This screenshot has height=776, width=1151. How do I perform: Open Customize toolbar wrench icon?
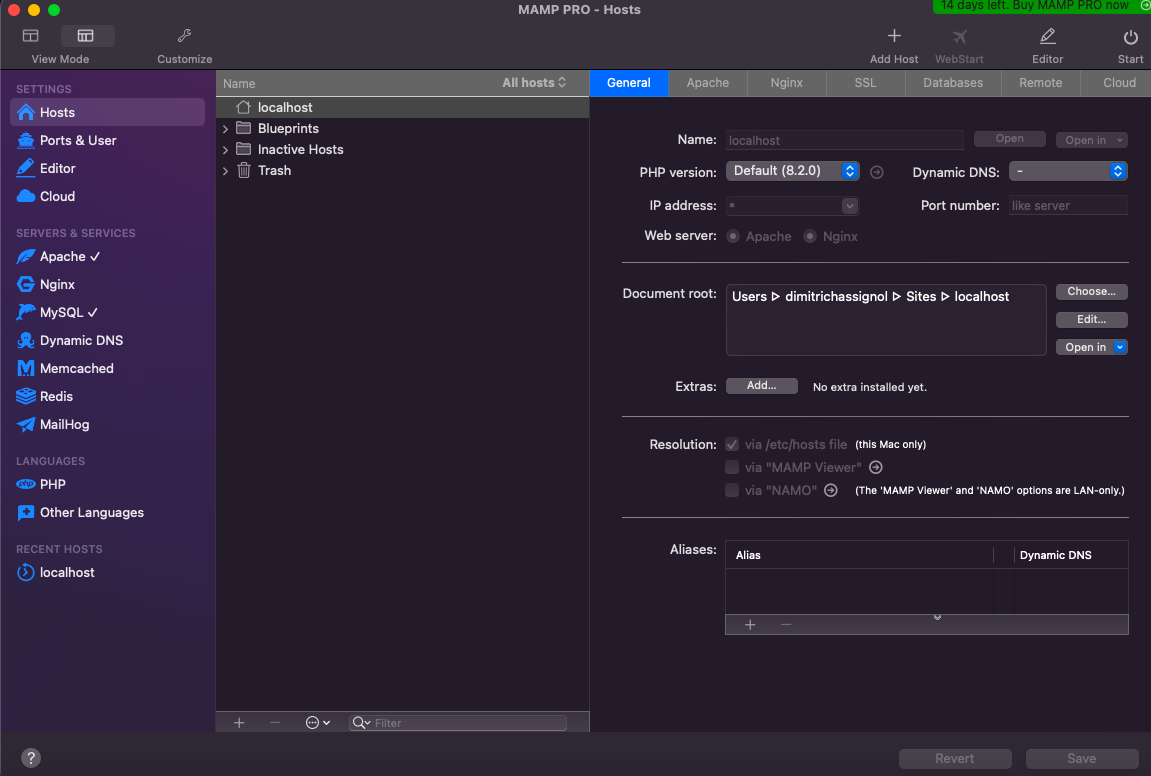pyautogui.click(x=184, y=36)
